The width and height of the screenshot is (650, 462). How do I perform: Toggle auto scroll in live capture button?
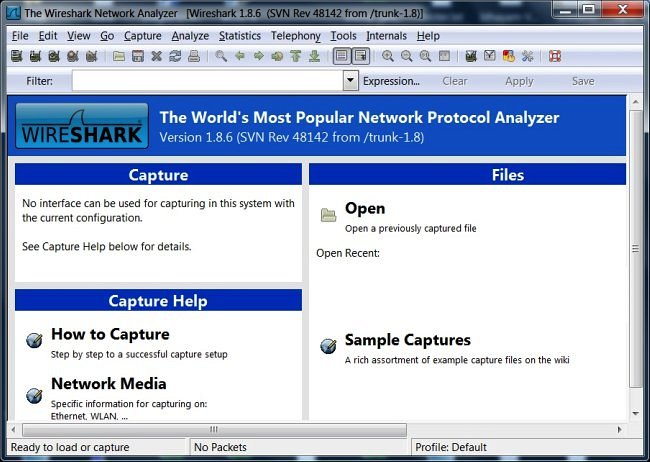pos(360,56)
